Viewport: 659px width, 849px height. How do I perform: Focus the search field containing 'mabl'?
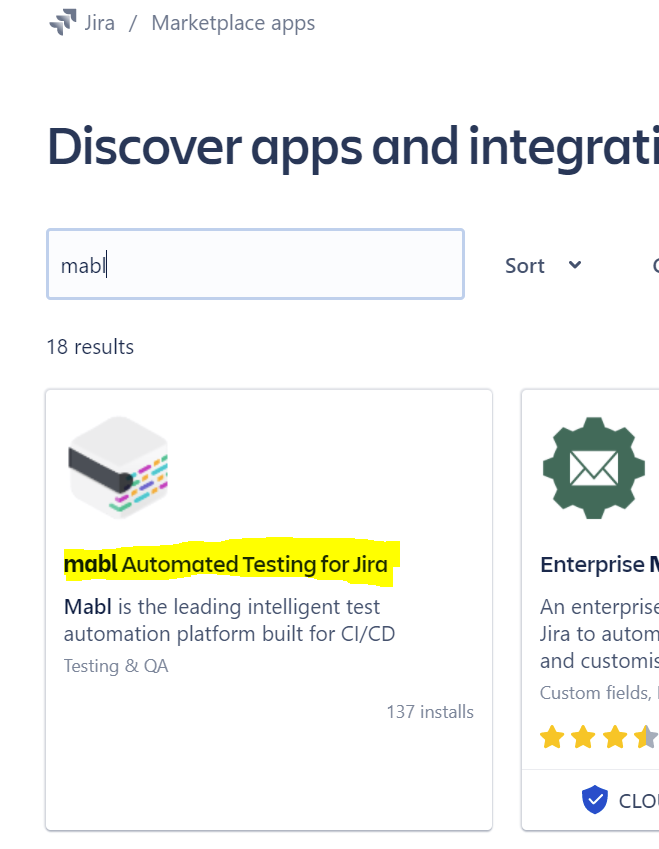pos(256,264)
